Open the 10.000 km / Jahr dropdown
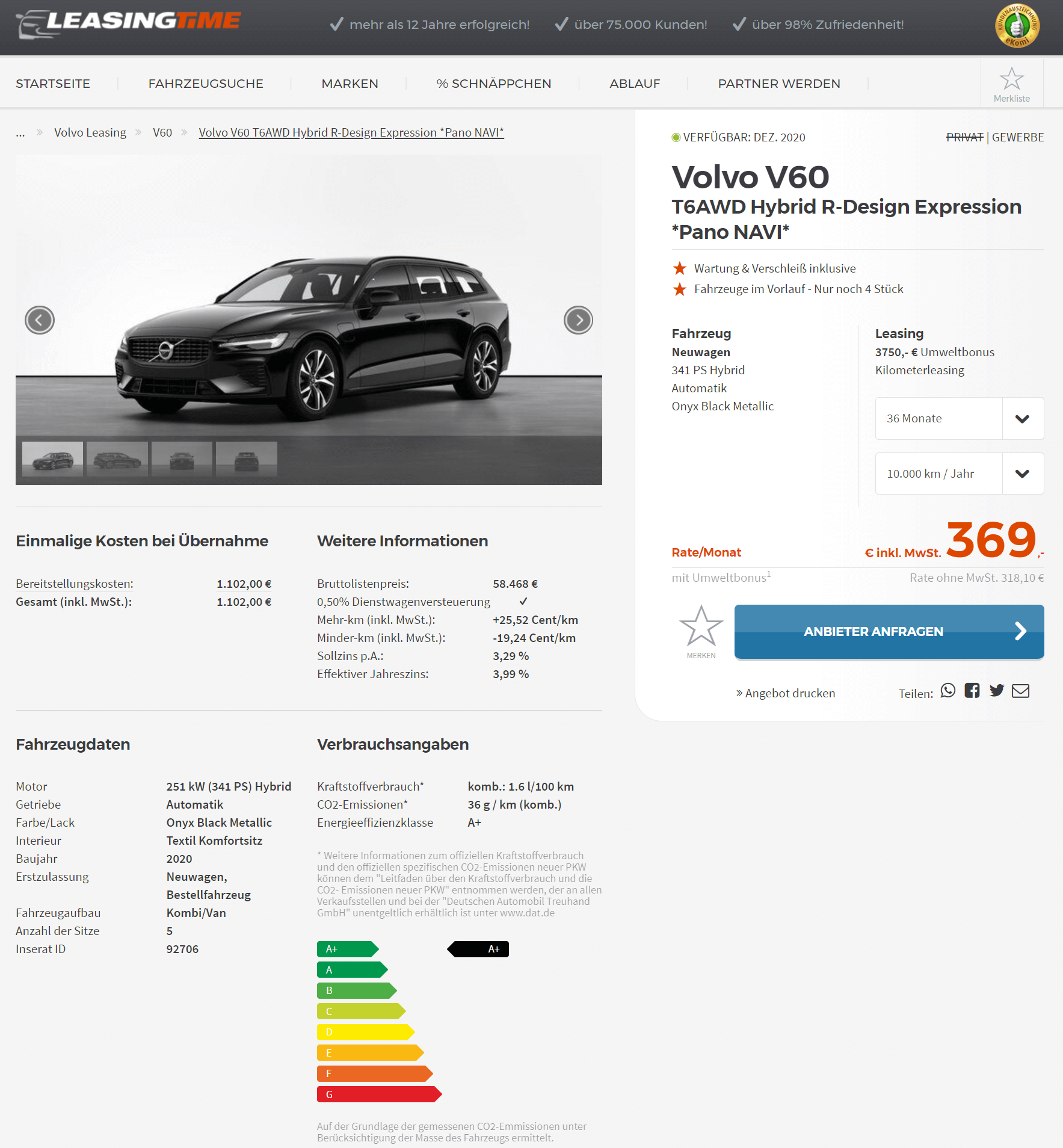1063x1148 pixels. (x=960, y=474)
